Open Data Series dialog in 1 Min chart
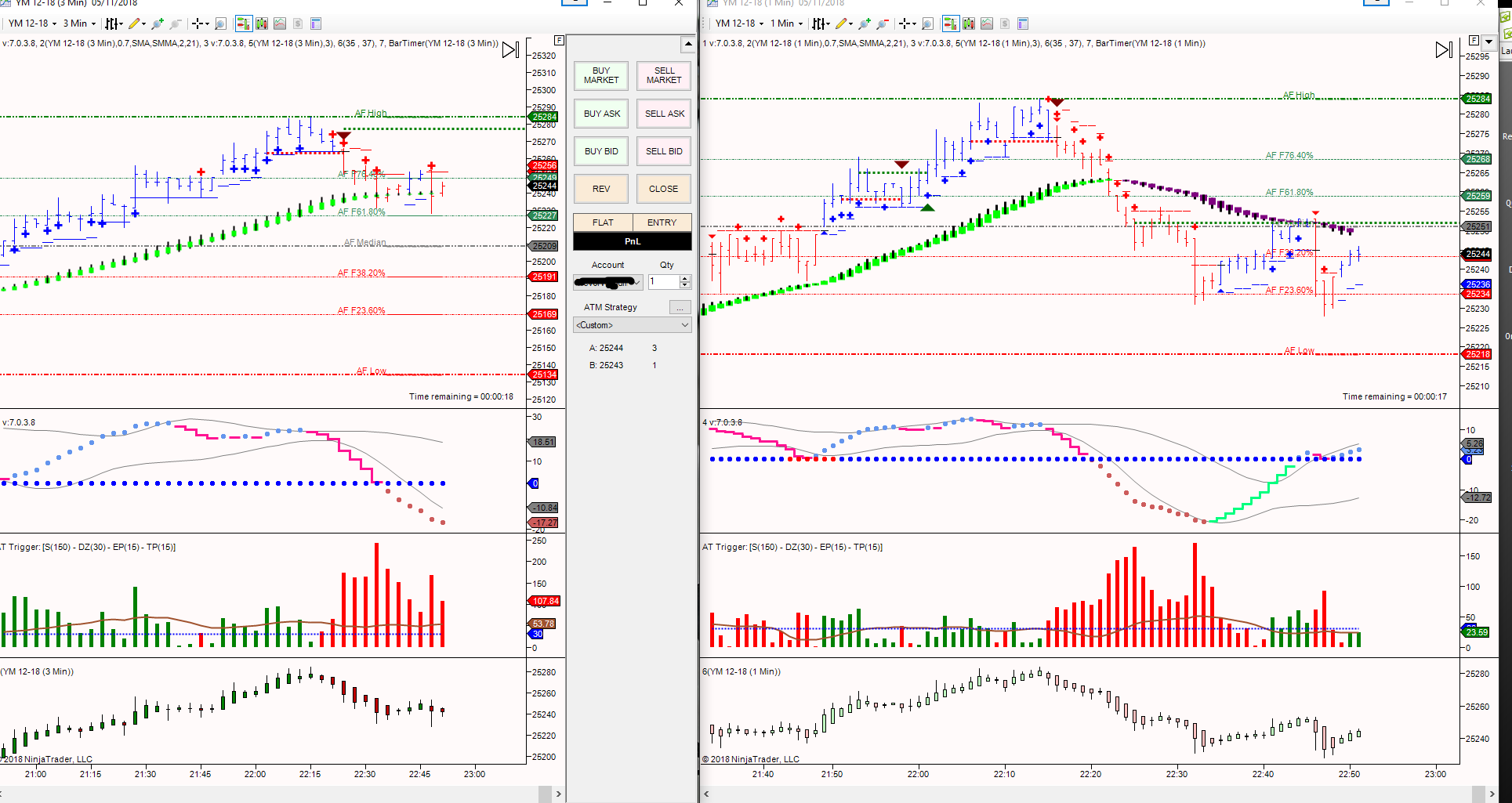The width and height of the screenshot is (1512, 803). [969, 24]
